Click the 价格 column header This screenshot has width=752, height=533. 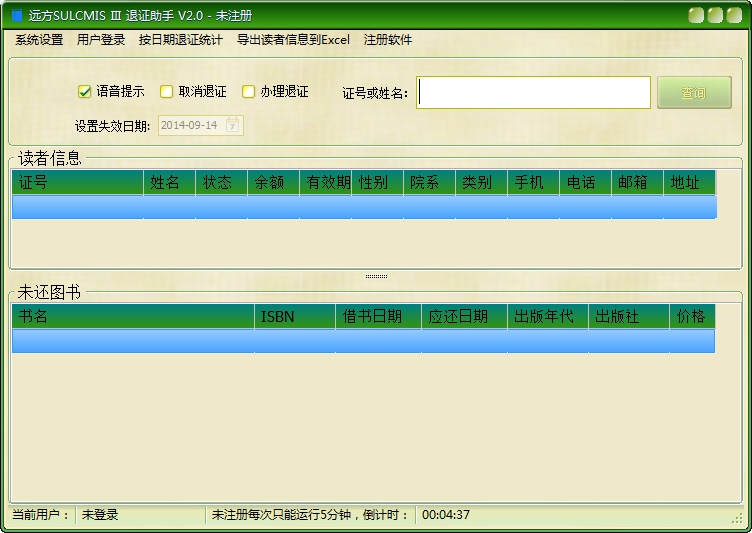[x=693, y=316]
